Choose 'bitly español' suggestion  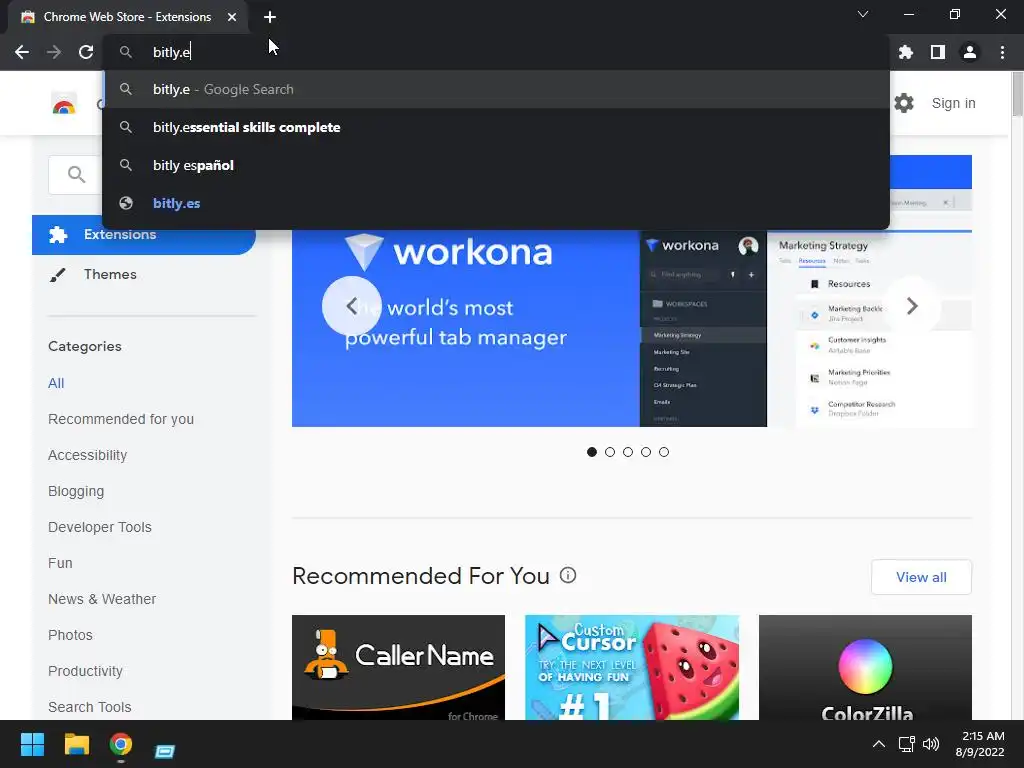click(x=496, y=165)
